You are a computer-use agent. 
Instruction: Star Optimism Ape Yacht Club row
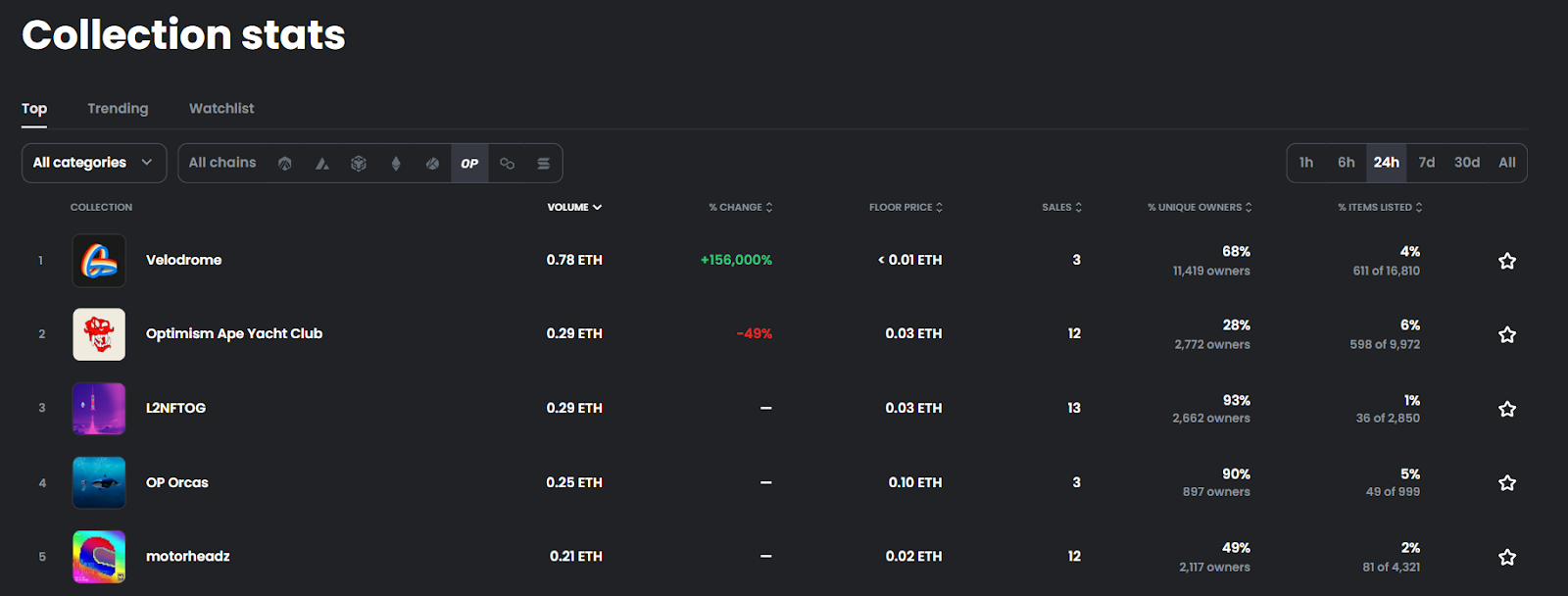pyautogui.click(x=1507, y=334)
